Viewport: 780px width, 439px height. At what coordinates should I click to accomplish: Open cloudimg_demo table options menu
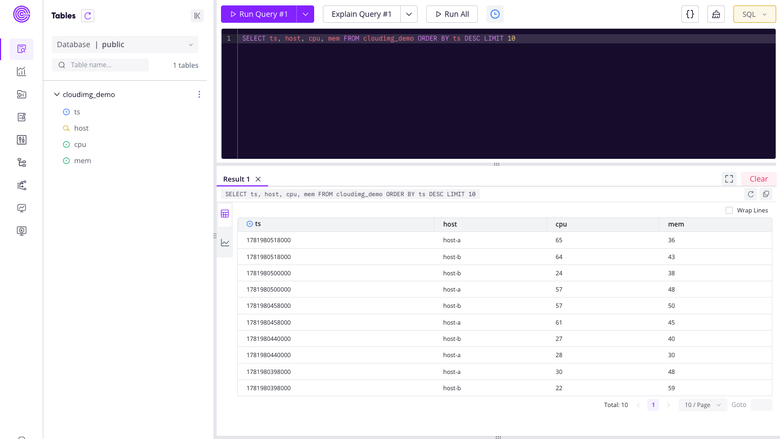199,94
